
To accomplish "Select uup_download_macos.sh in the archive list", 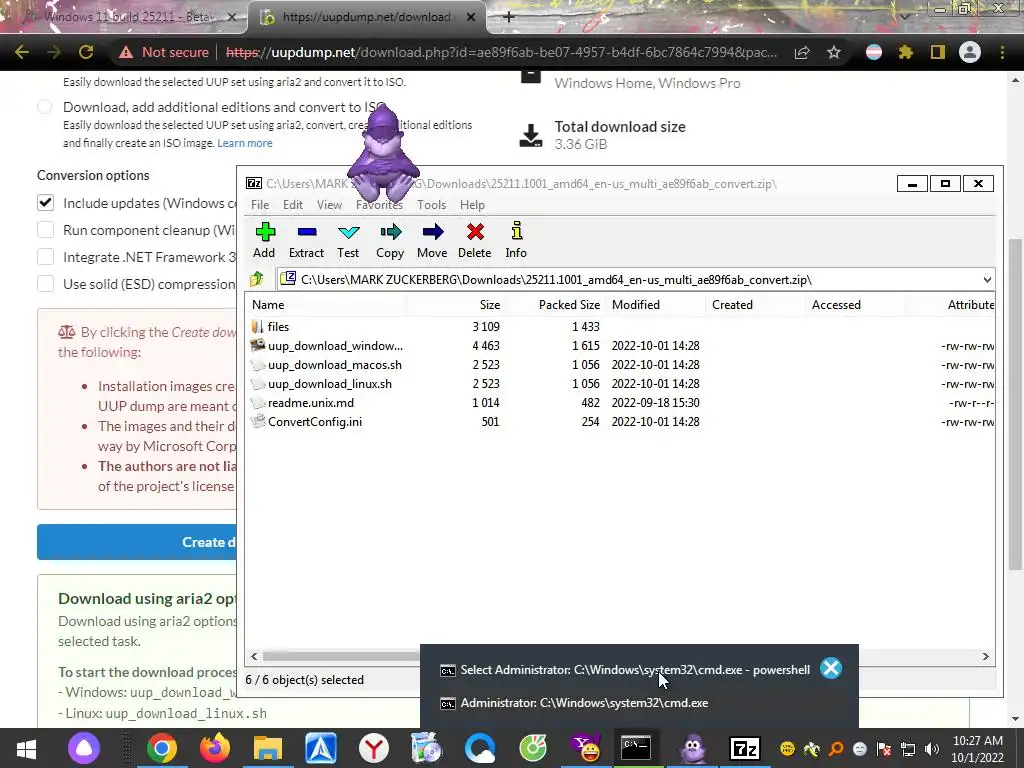I will [x=620, y=364].
